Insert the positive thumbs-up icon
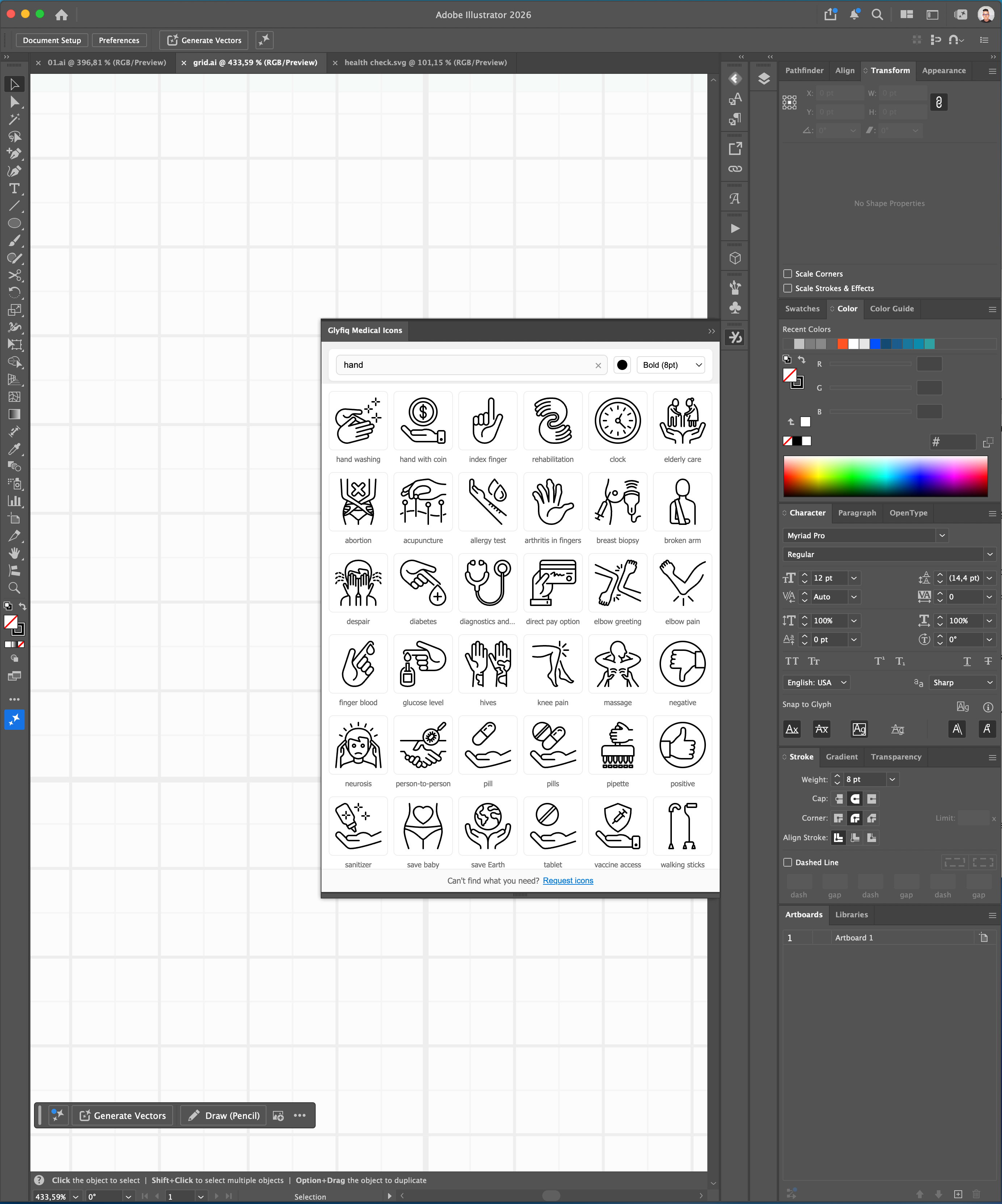 (x=682, y=745)
